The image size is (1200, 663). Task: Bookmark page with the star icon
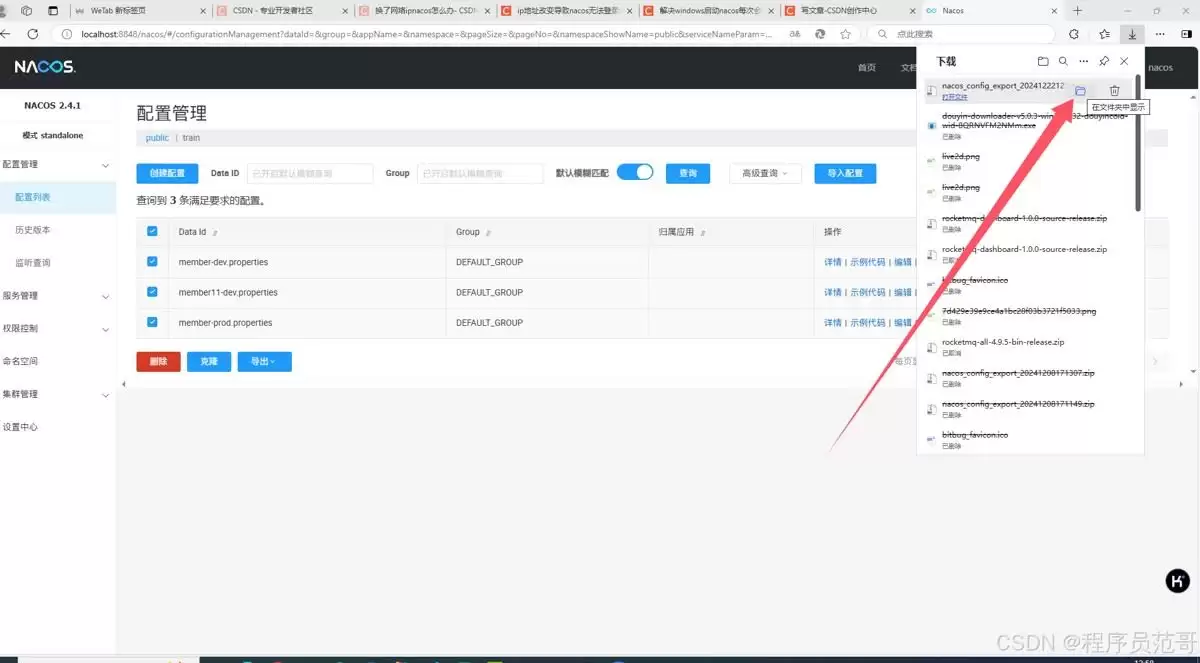tap(846, 33)
